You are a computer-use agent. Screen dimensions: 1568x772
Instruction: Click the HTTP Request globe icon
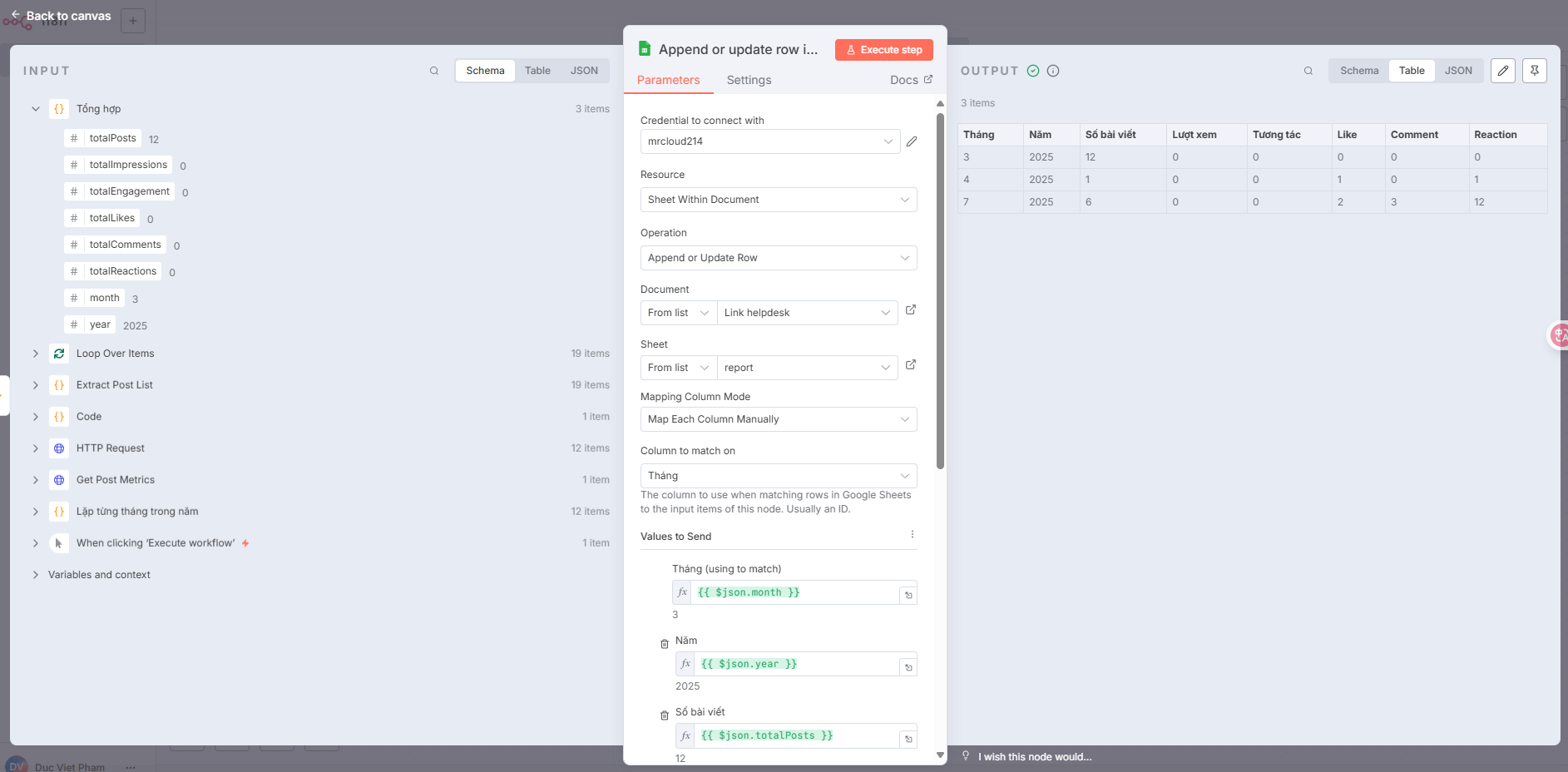point(59,448)
